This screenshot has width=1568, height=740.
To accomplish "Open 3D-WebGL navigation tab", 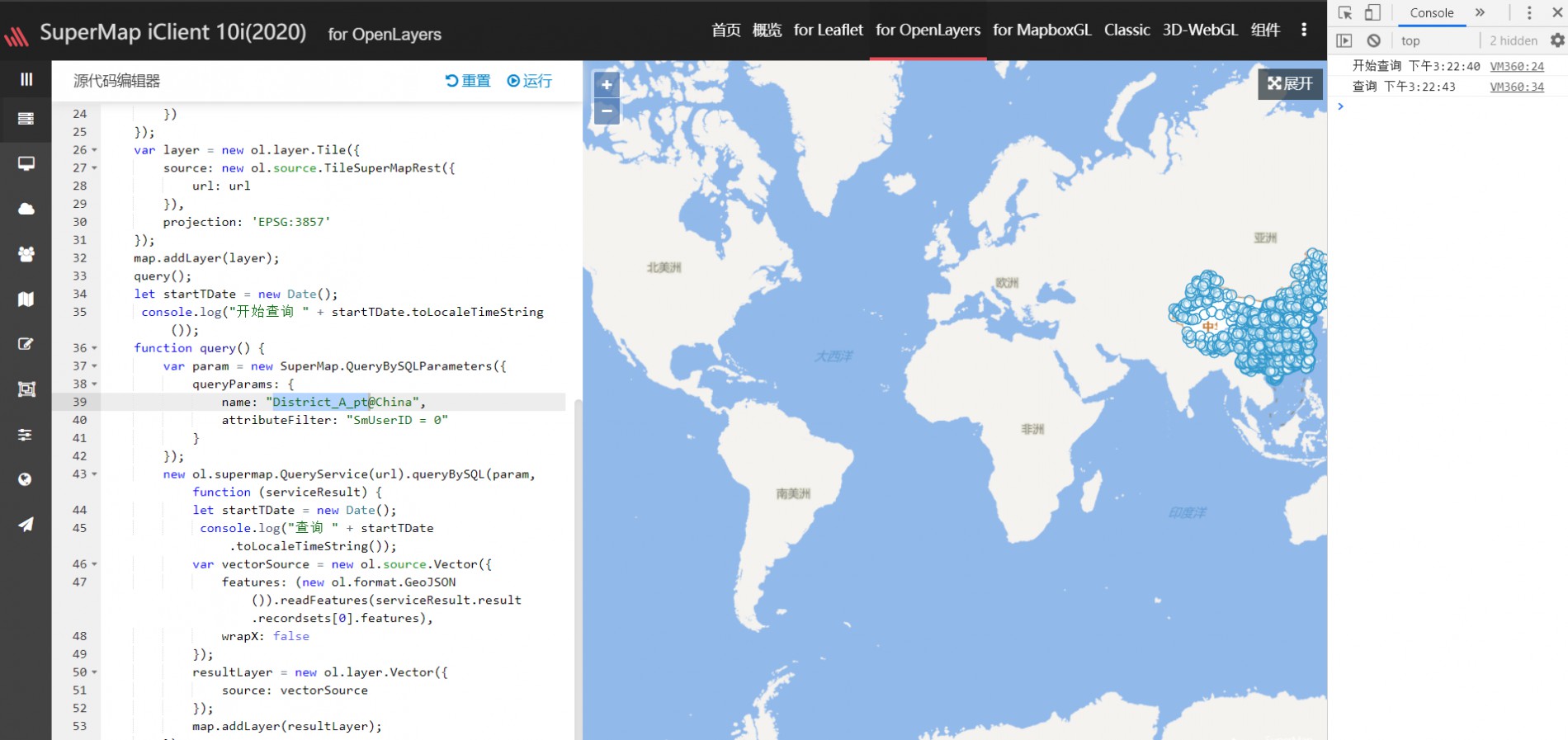I will point(1201,30).
